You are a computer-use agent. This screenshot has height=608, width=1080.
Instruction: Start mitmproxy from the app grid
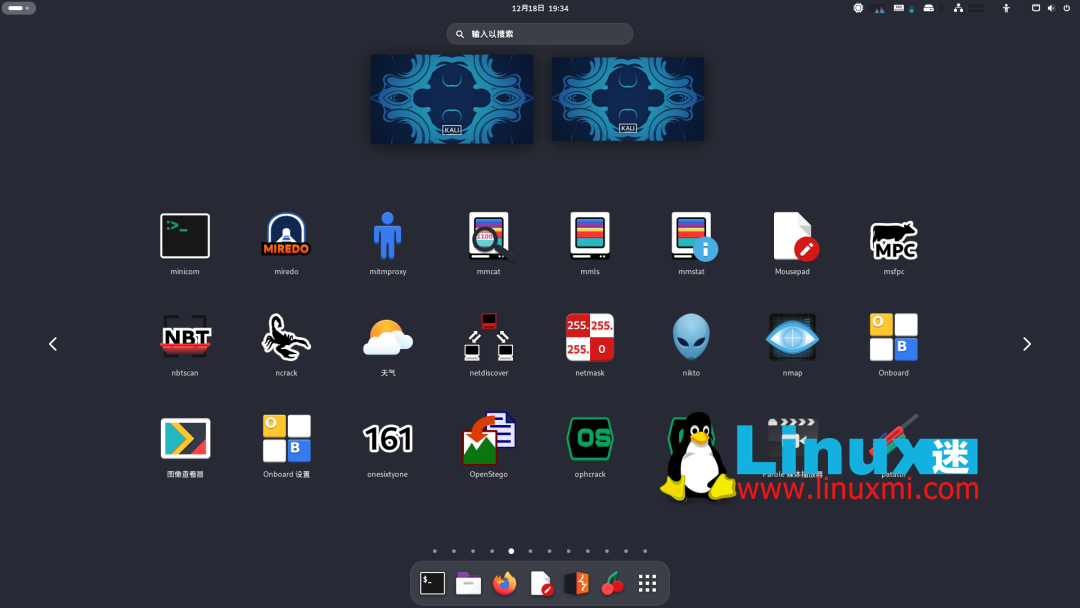pyautogui.click(x=387, y=236)
